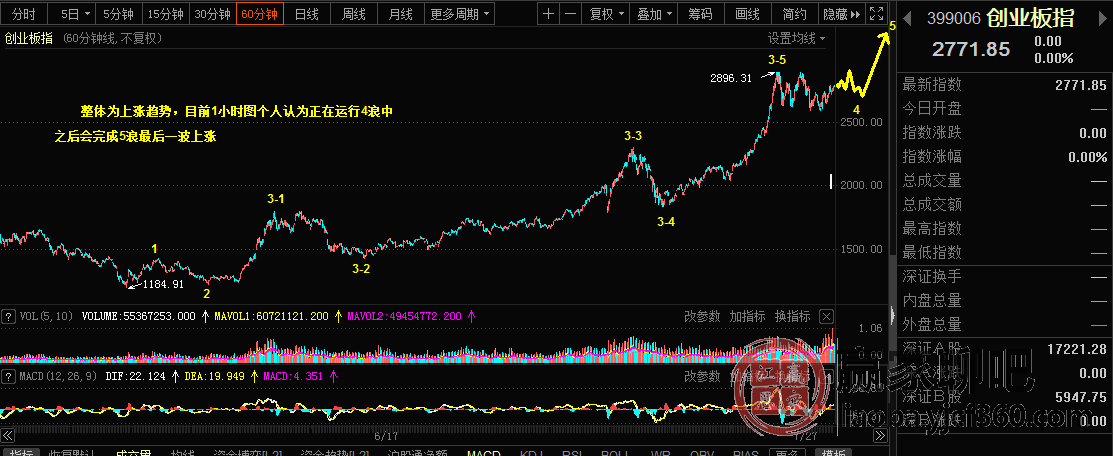Image resolution: width=1113 pixels, height=456 pixels.
Task: Open help for MACD(12,26,9) indicator
Action: click(x=9, y=375)
